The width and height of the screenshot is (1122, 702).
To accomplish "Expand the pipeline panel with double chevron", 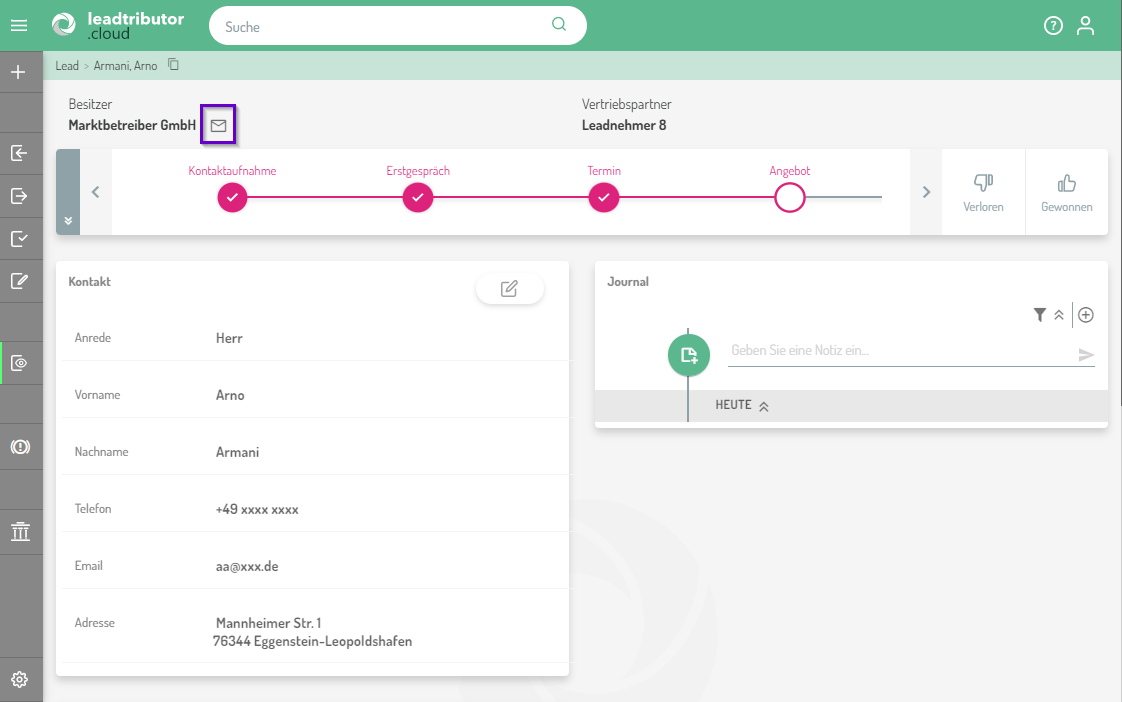I will tap(68, 220).
